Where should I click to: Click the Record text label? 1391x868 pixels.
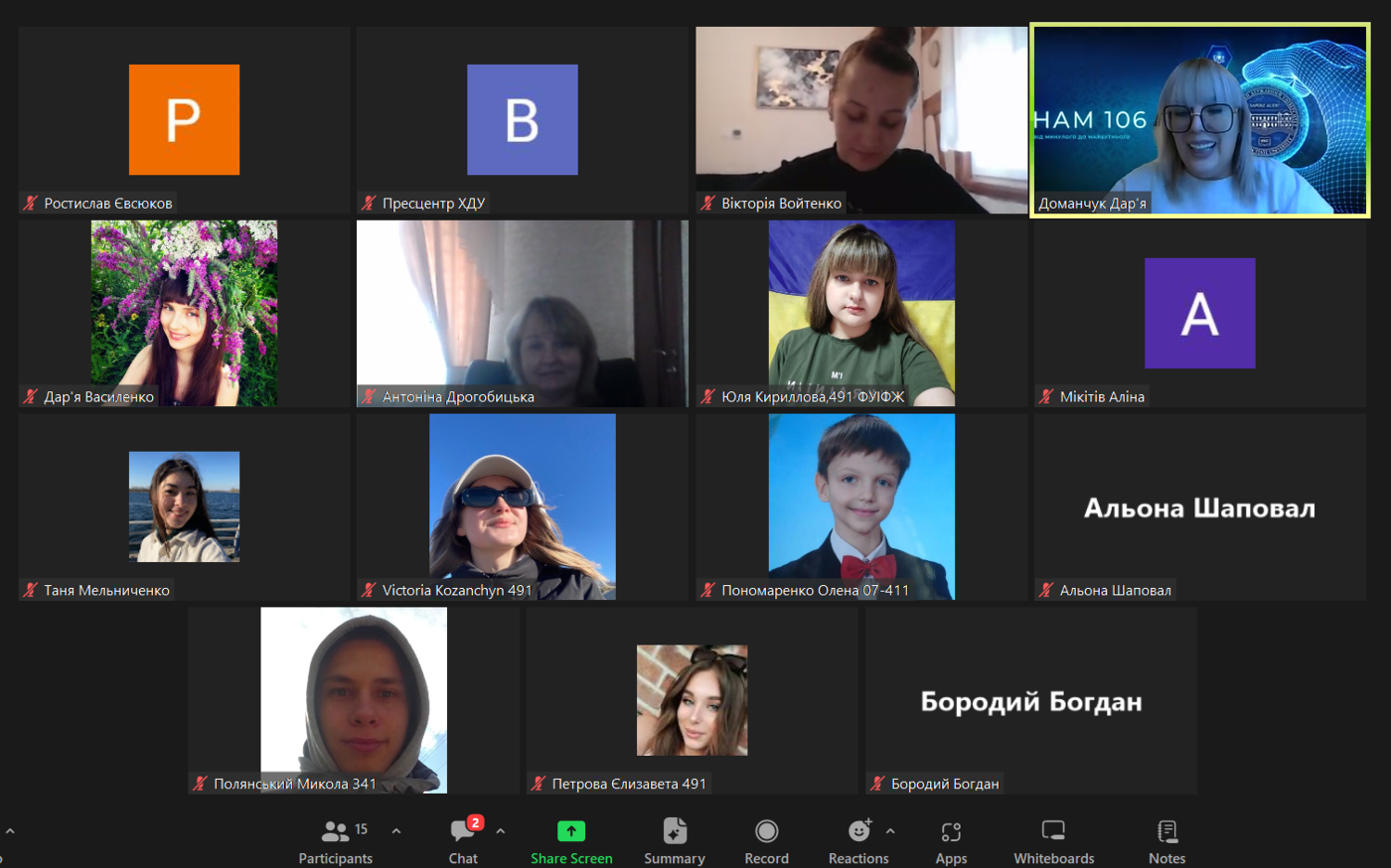(x=767, y=858)
